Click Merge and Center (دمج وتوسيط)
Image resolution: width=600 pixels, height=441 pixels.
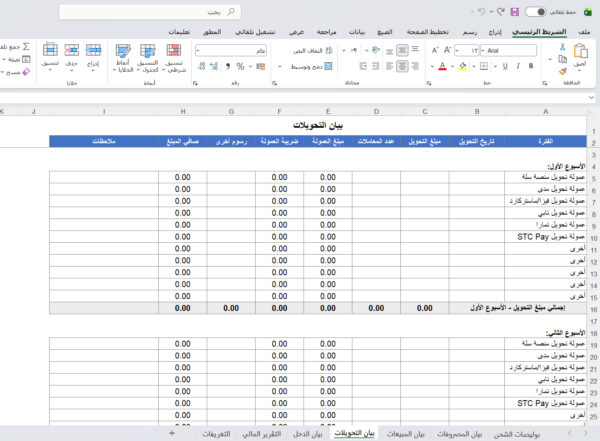click(x=311, y=67)
